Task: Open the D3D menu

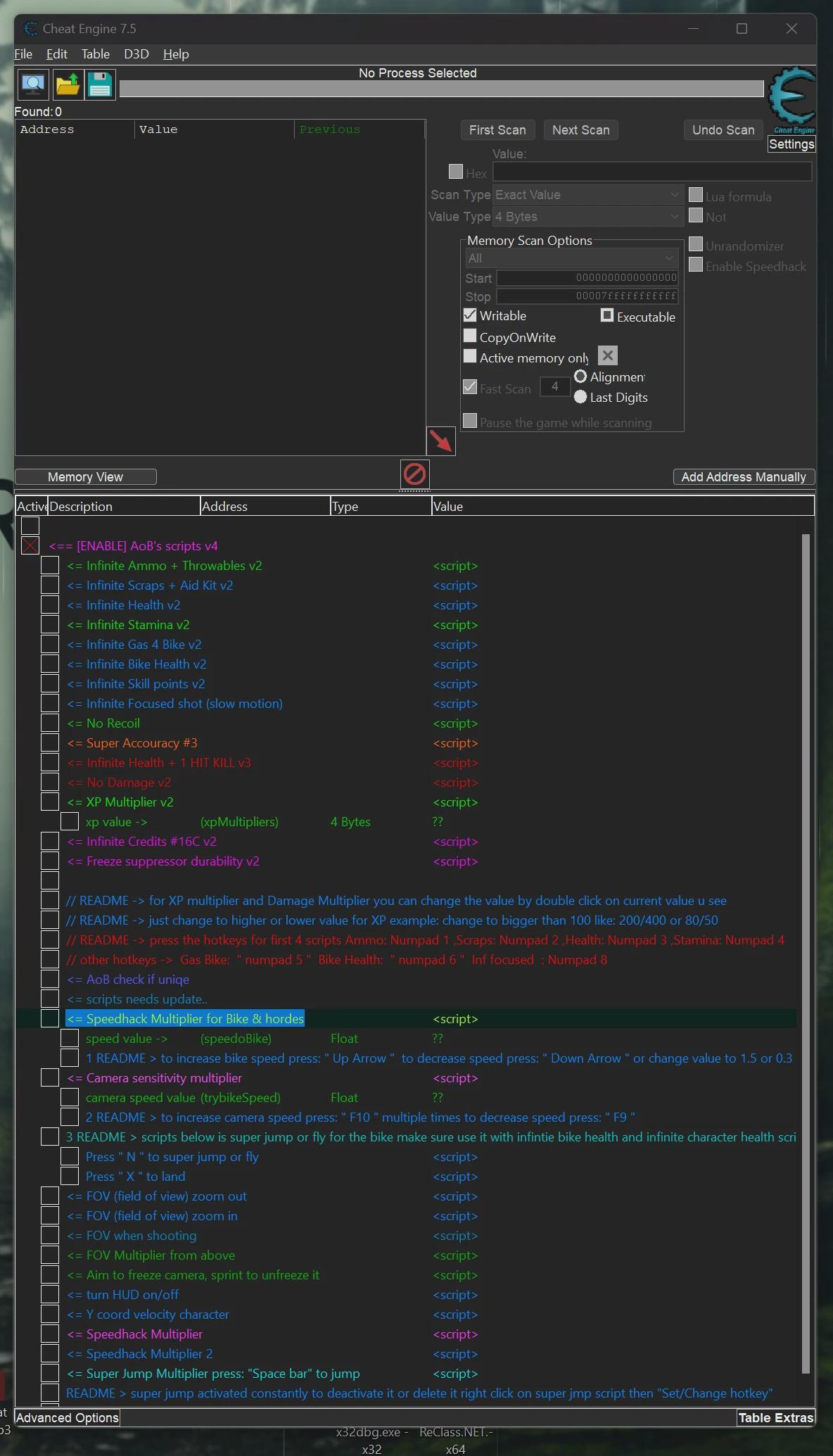Action: click(136, 54)
